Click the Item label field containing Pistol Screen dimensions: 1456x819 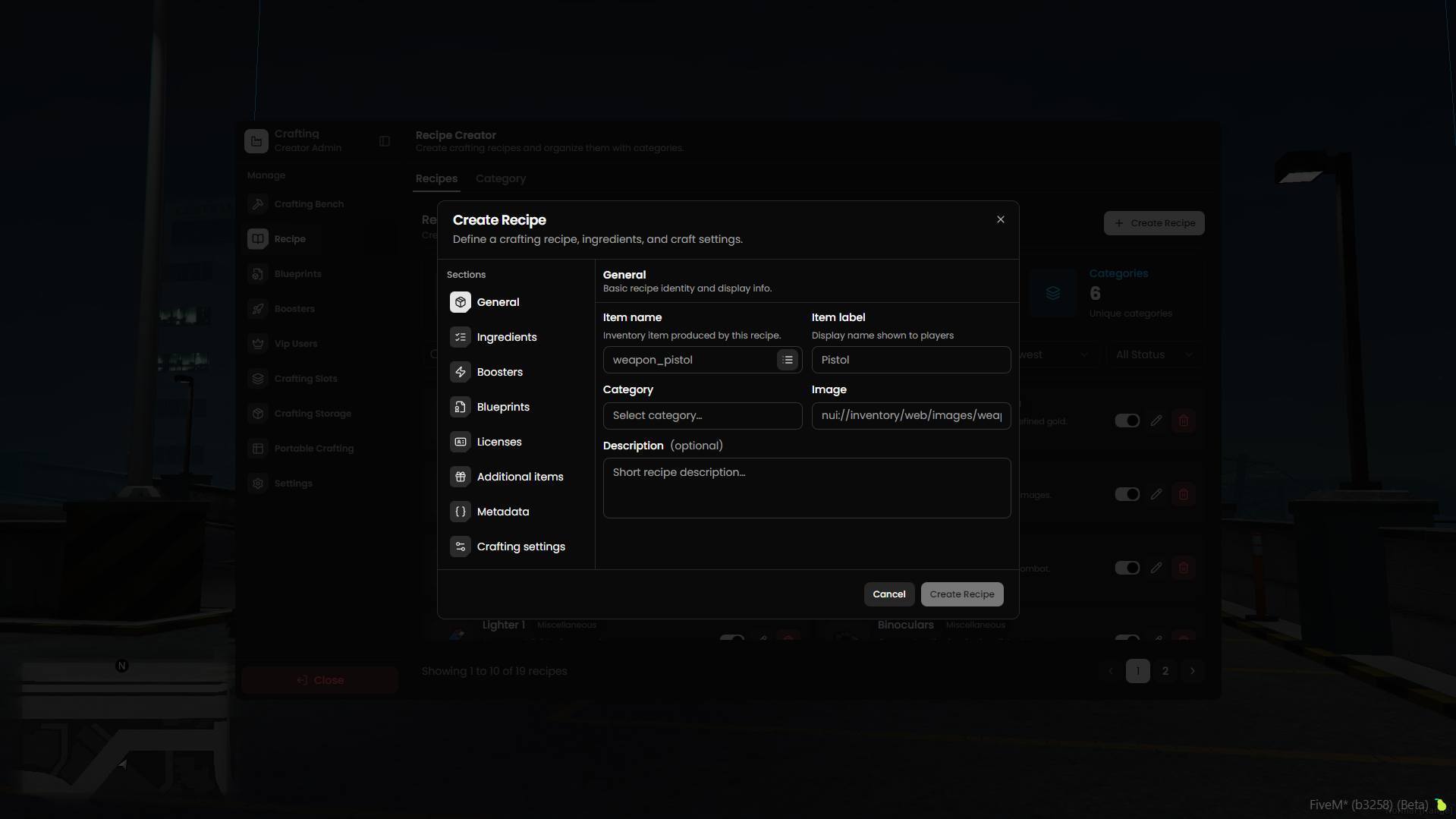[x=911, y=360]
